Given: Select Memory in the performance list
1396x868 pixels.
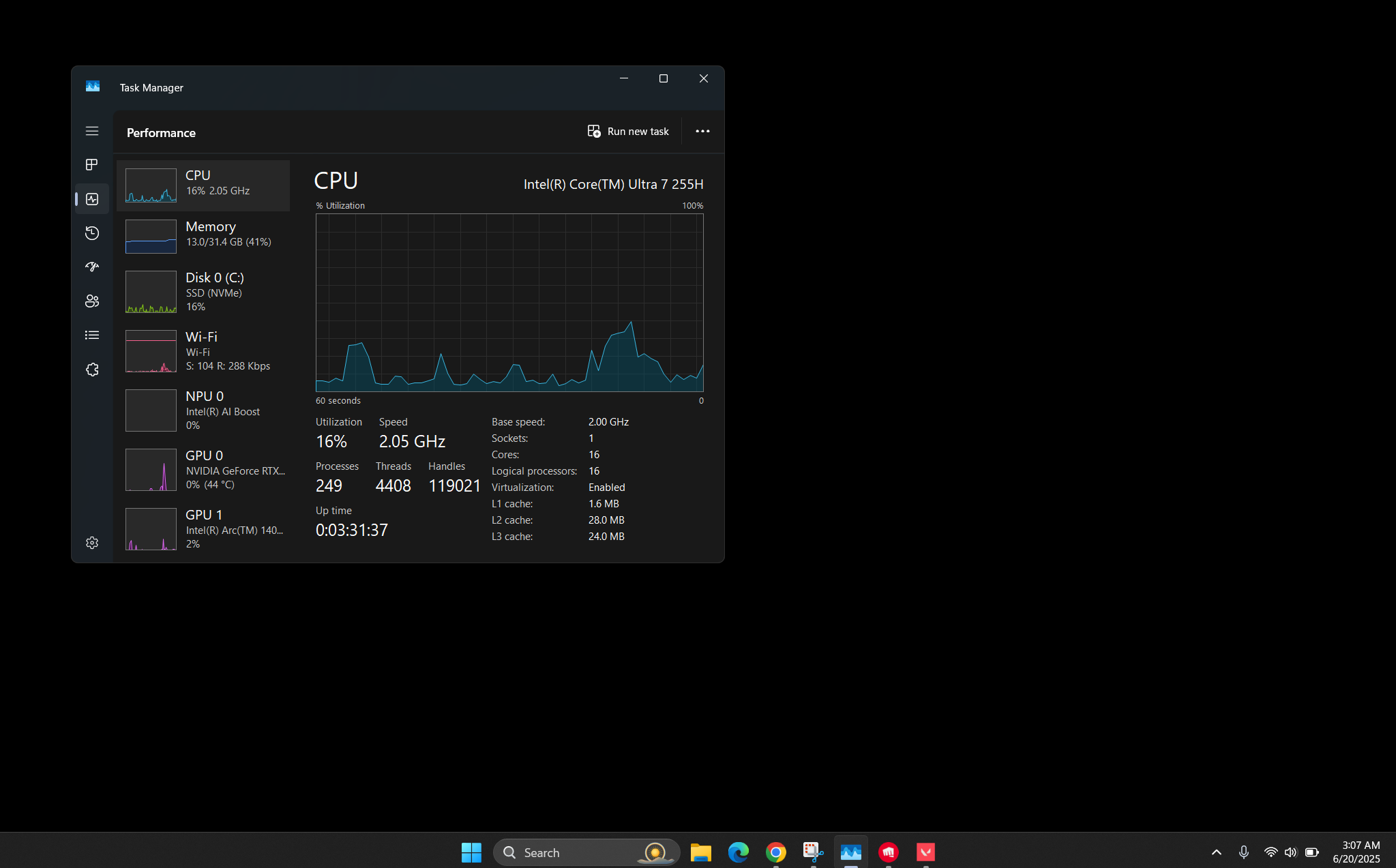Looking at the screenshot, I should (x=203, y=236).
